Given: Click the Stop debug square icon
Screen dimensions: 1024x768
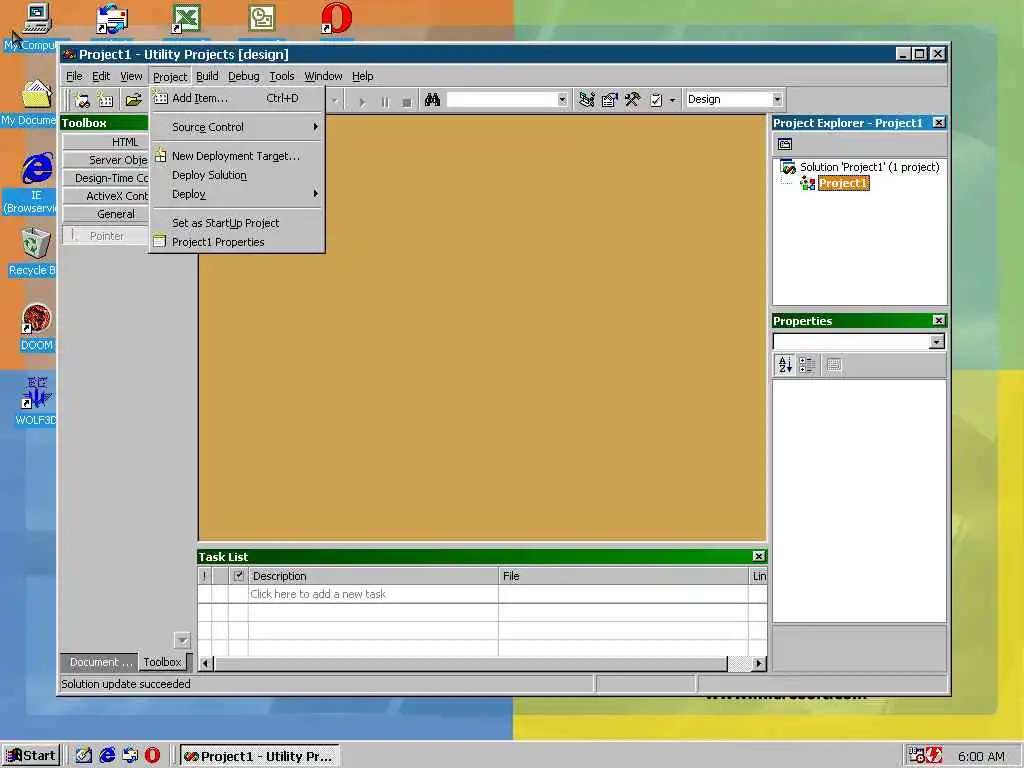Looking at the screenshot, I should [406, 102].
